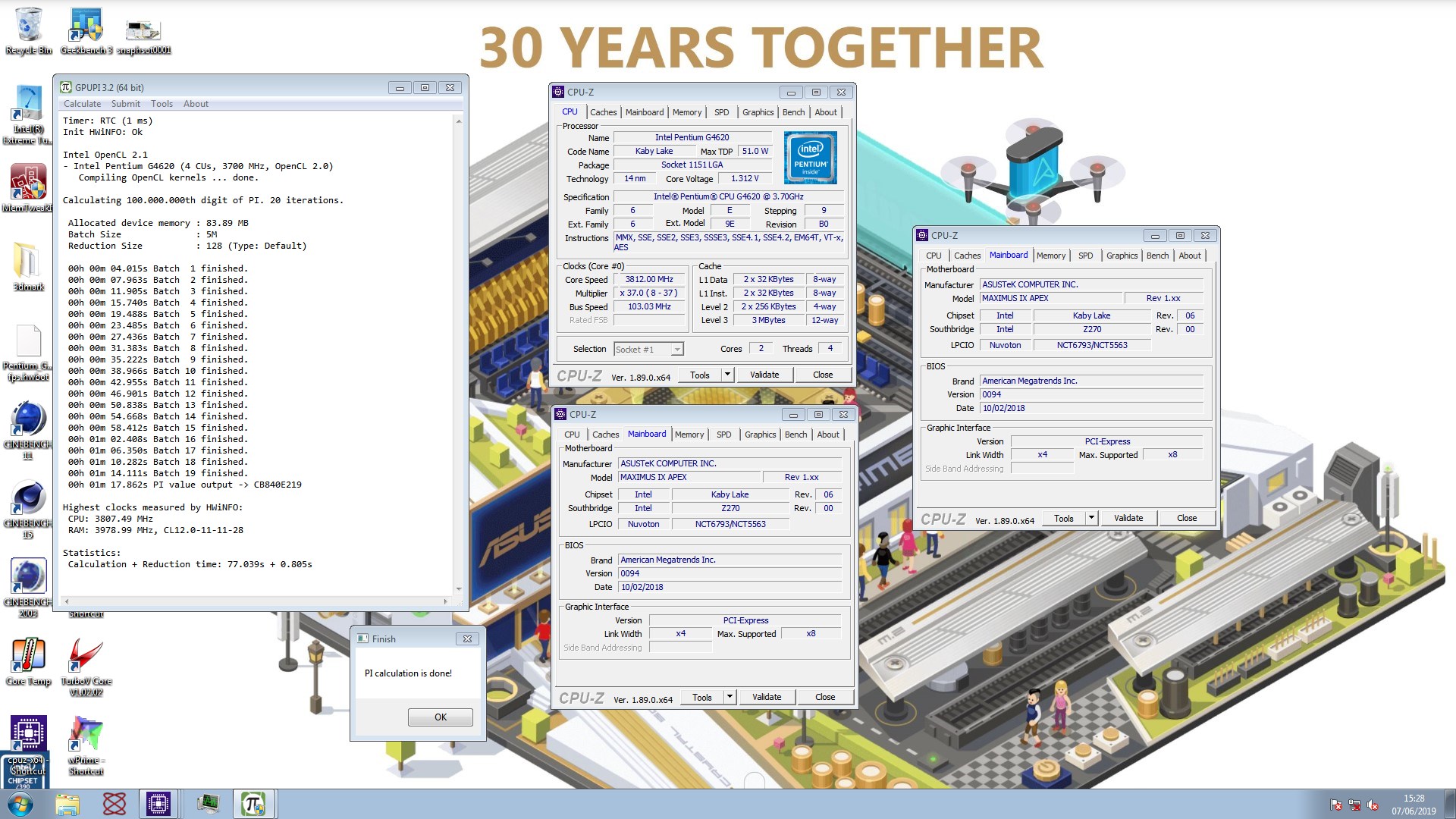Open the Submit menu in GPUPI
The width and height of the screenshot is (1456, 819).
126,104
